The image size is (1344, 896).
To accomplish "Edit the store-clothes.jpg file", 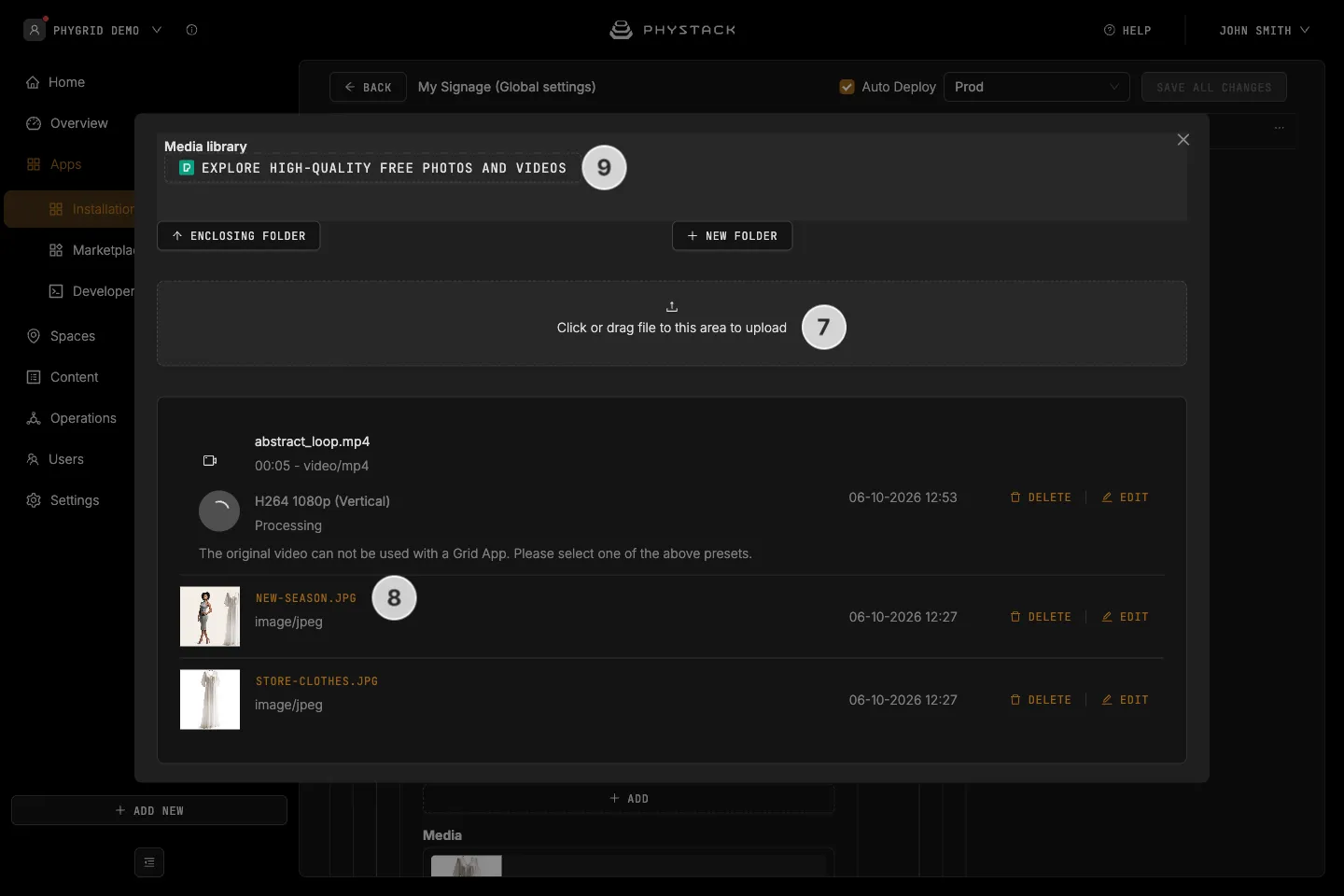I will point(1125,700).
